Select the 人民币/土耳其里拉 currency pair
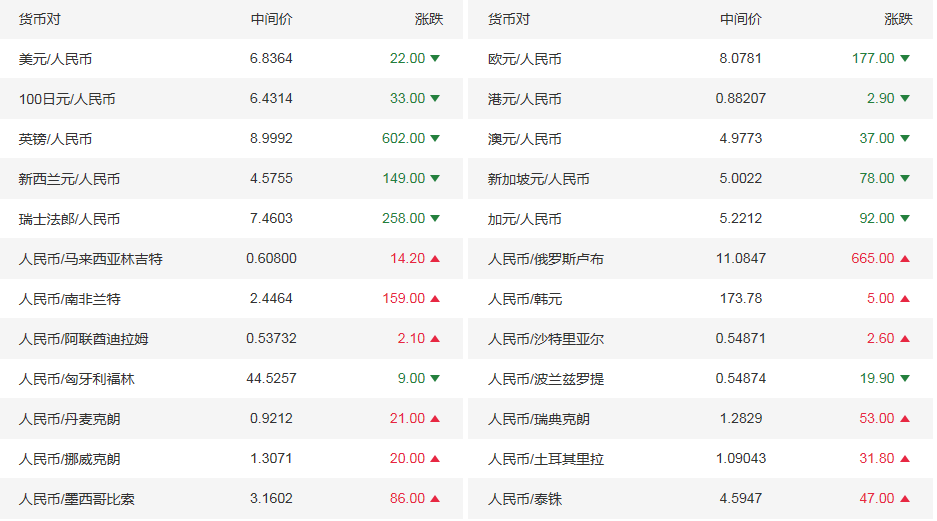The height and width of the screenshot is (521, 937). 546,459
